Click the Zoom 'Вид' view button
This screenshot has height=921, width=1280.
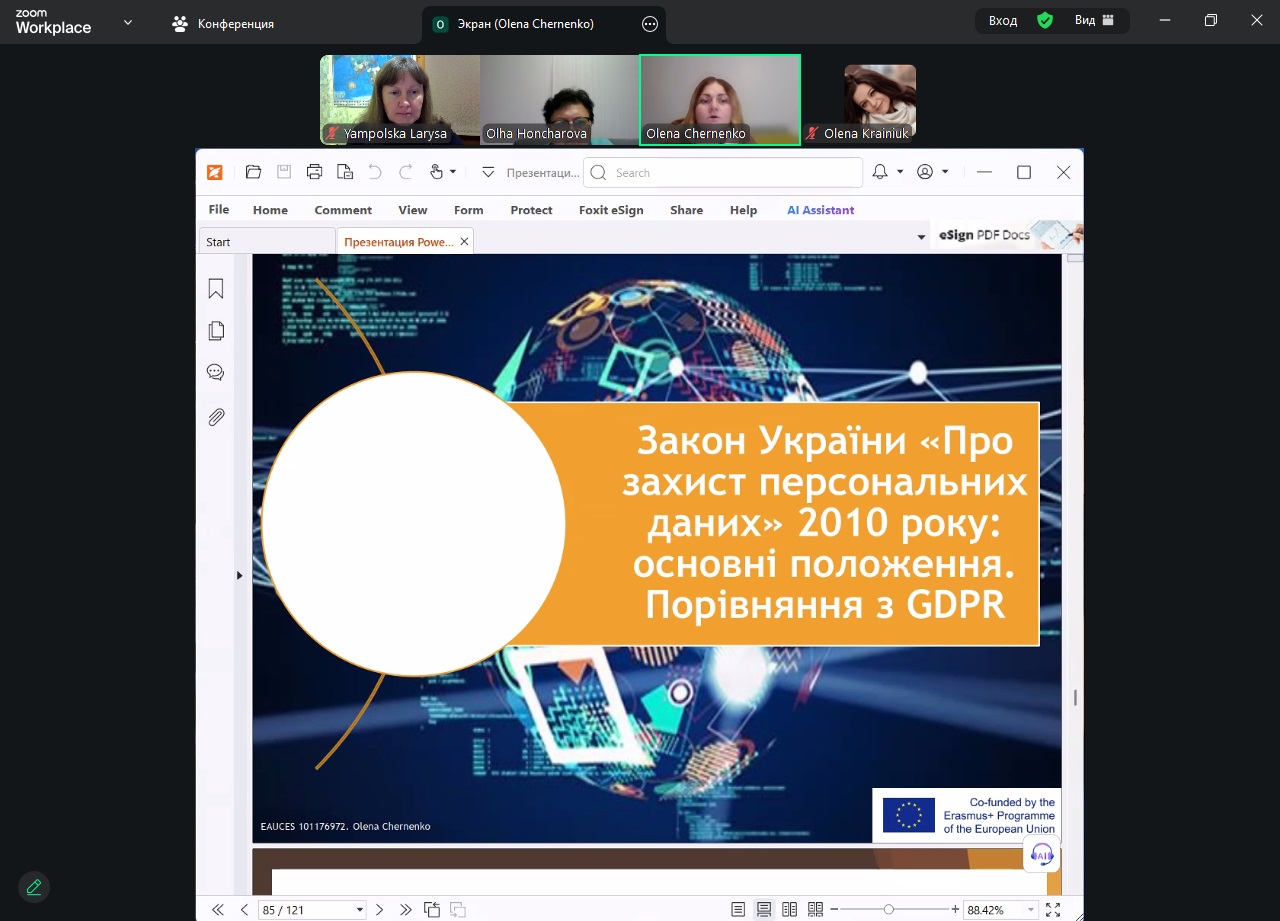[1094, 21]
